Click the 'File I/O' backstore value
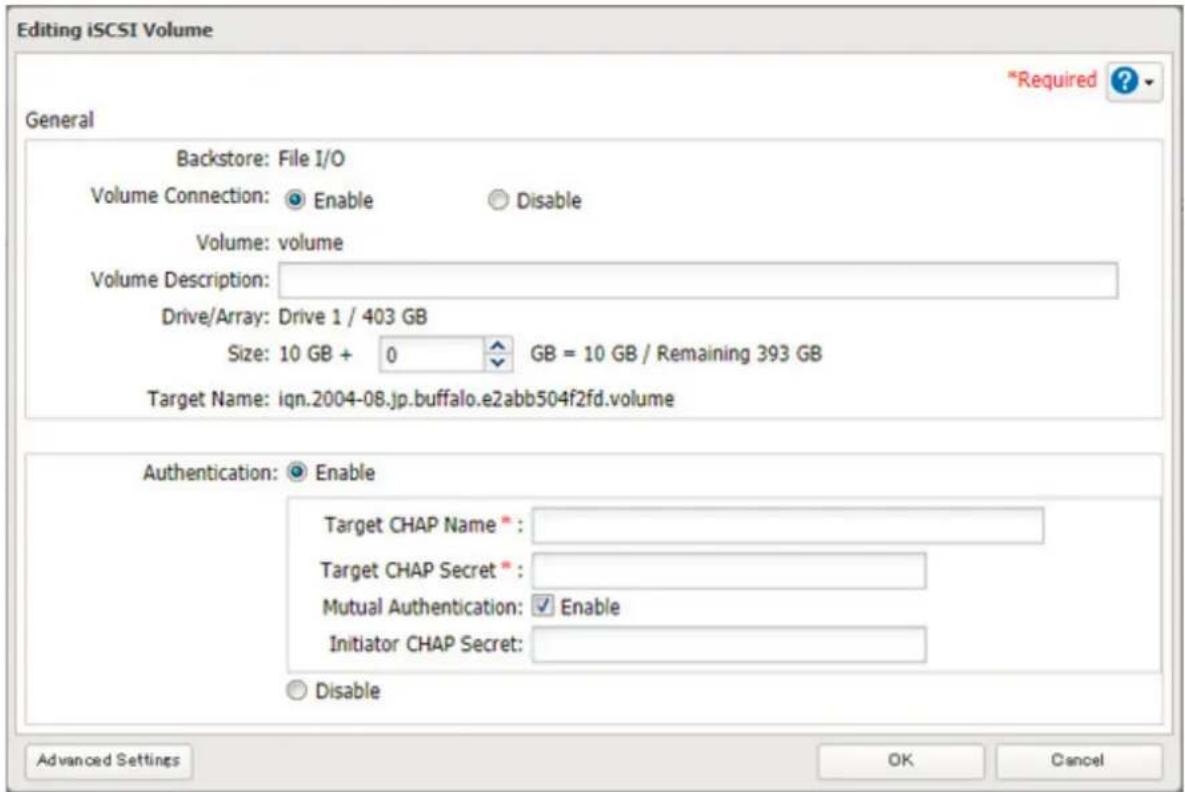The image size is (1185, 792). pyautogui.click(x=311, y=159)
